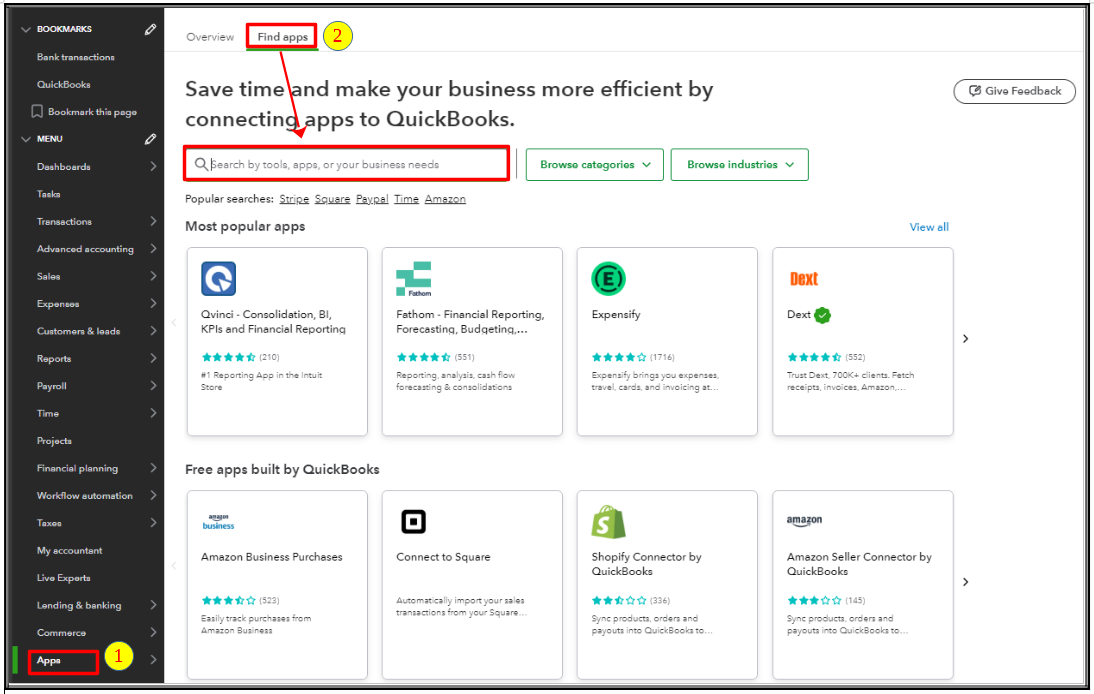This screenshot has height=694, width=1094.
Task: Expand the Reports submenu chevron
Action: (153, 359)
